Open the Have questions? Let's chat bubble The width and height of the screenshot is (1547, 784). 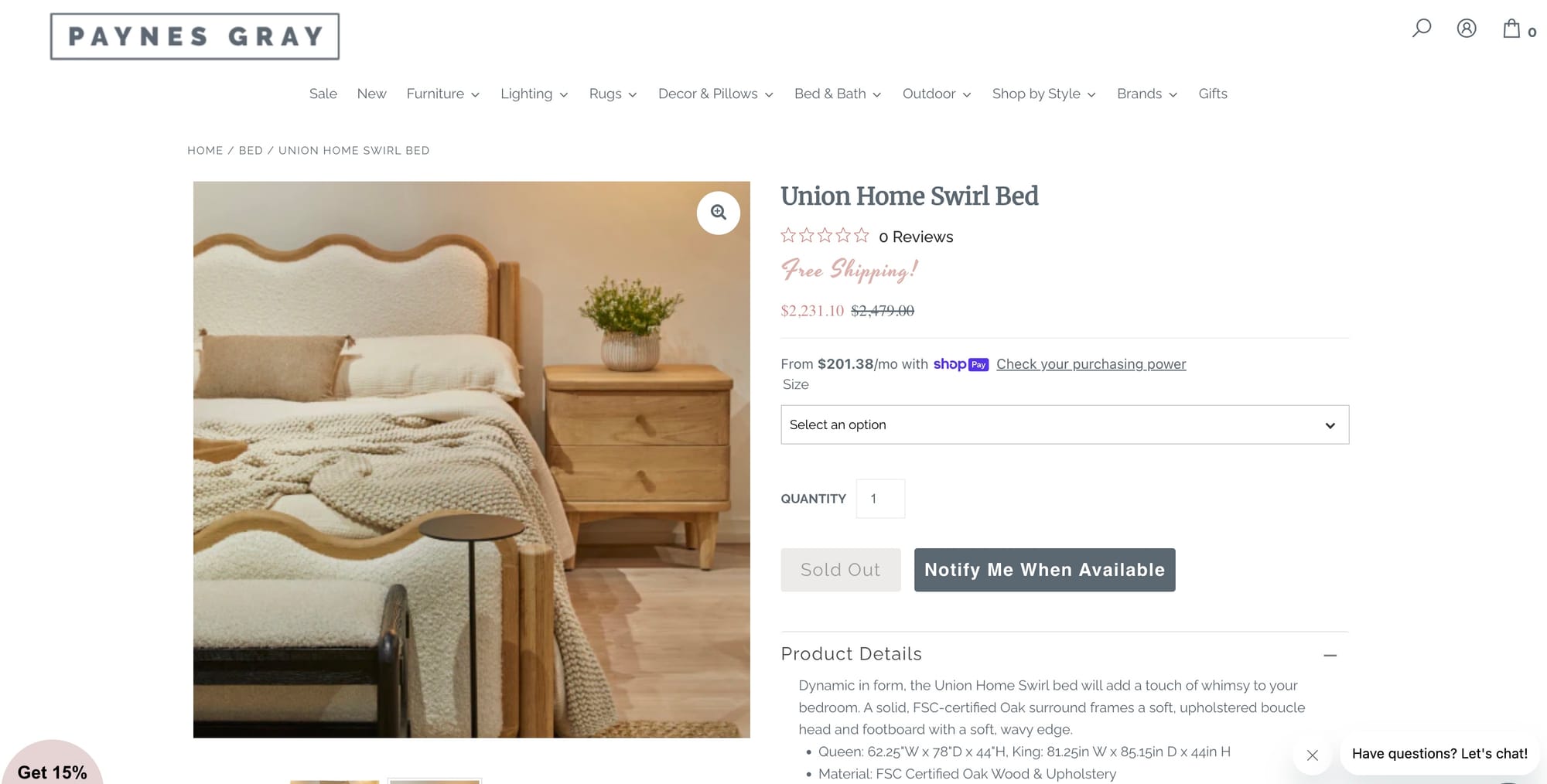coord(1439,754)
